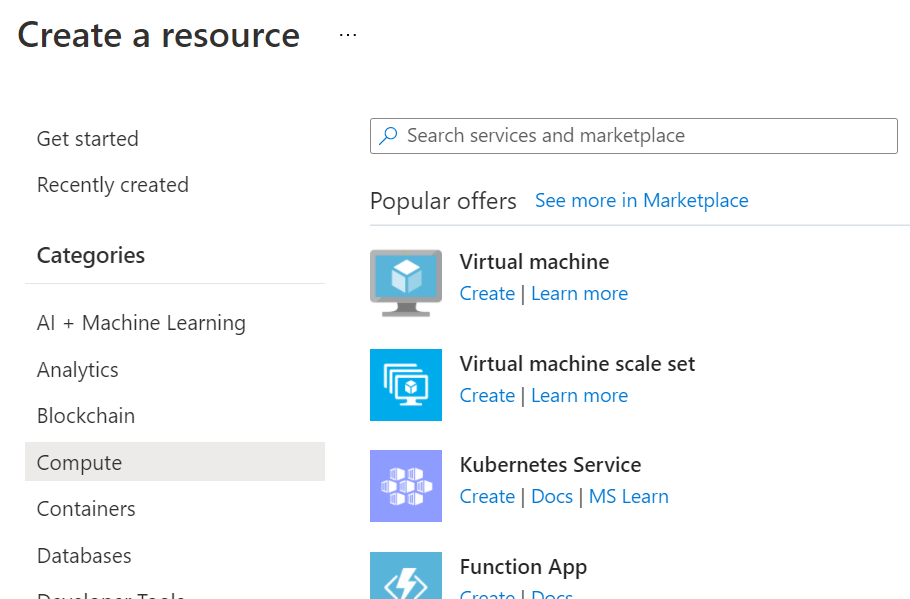Open Learn more for Virtual machine scale set

(x=579, y=396)
